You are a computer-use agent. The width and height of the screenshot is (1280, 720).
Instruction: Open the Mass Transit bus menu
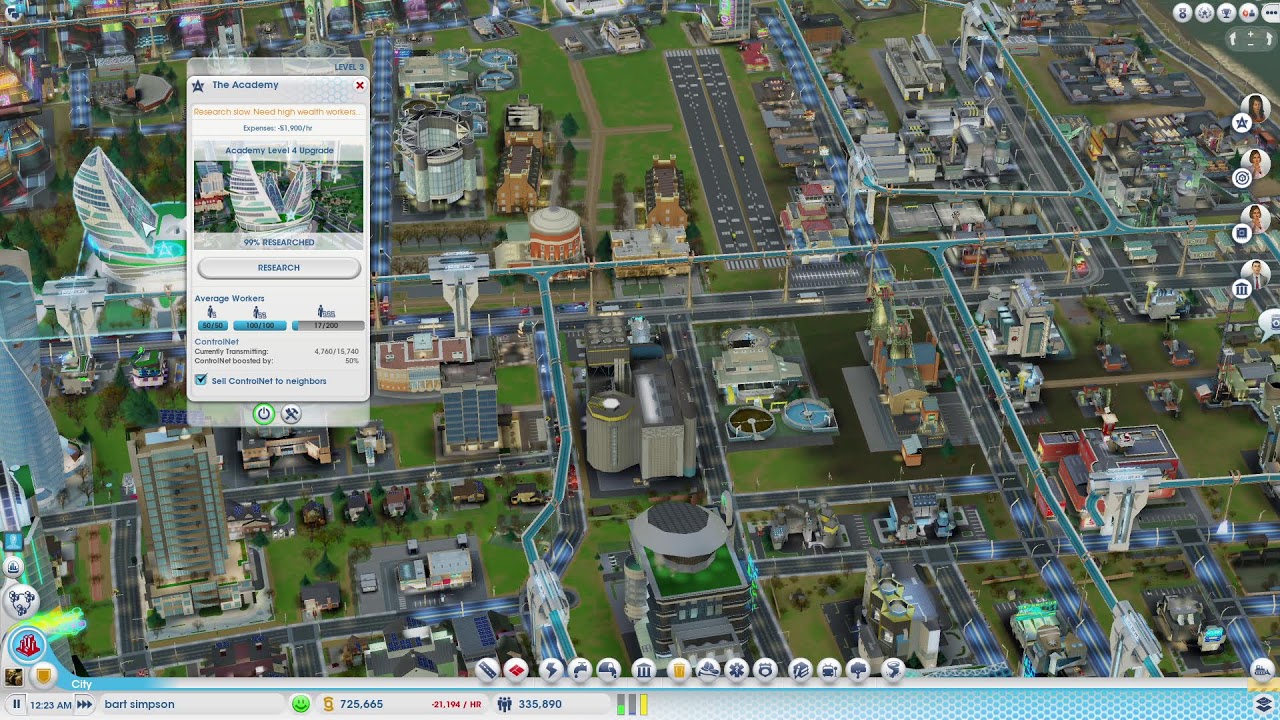[x=829, y=670]
